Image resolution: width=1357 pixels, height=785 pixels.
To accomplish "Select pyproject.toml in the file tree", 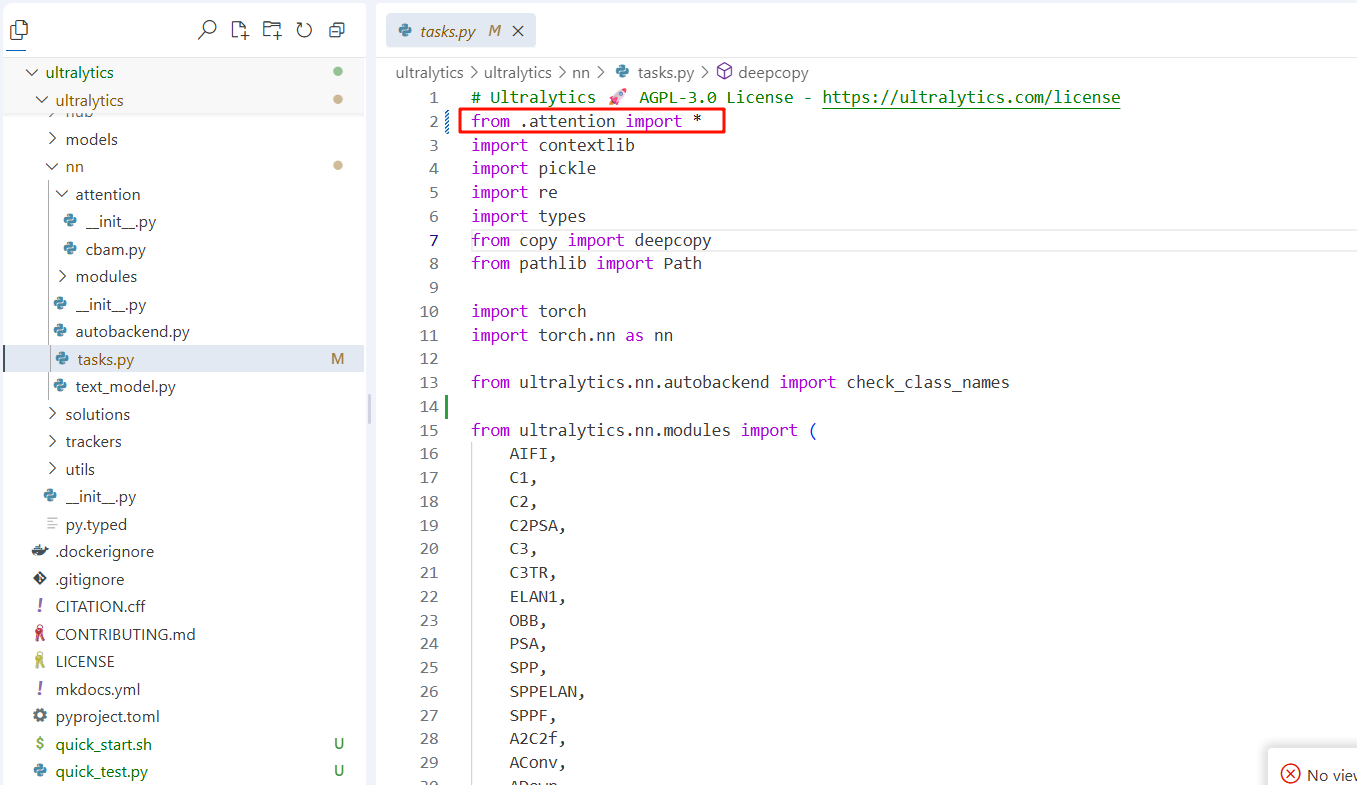I will pyautogui.click(x=107, y=716).
